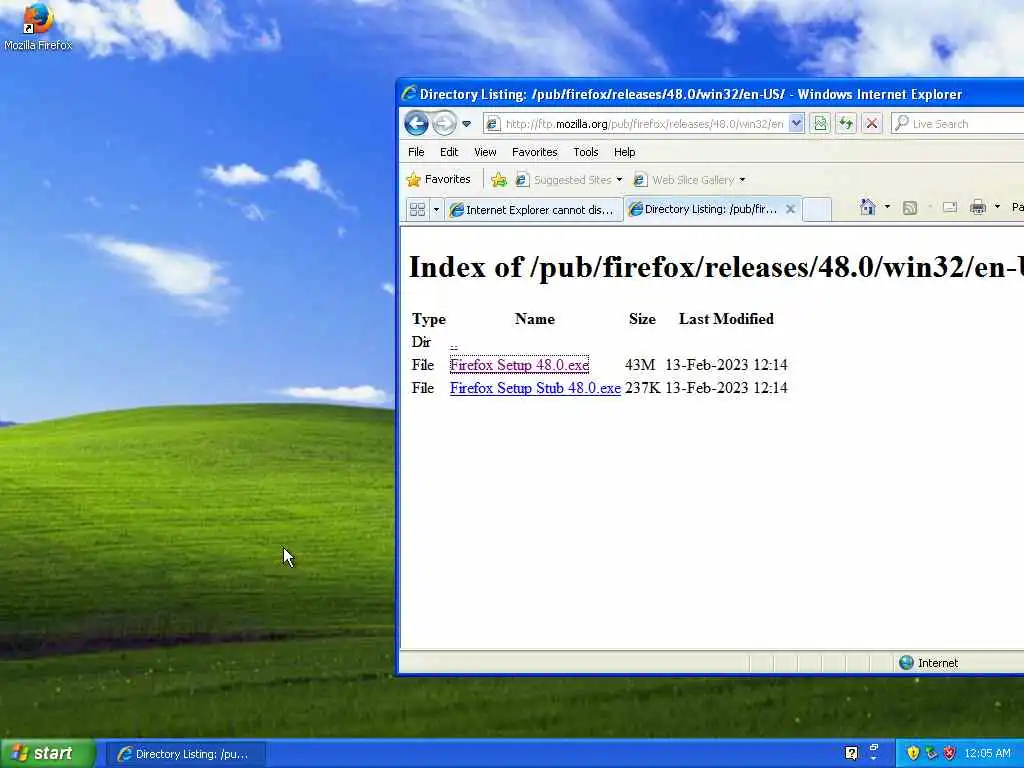The image size is (1024, 768).
Task: Click the Internet zone status bar entry
Action: pos(929,663)
